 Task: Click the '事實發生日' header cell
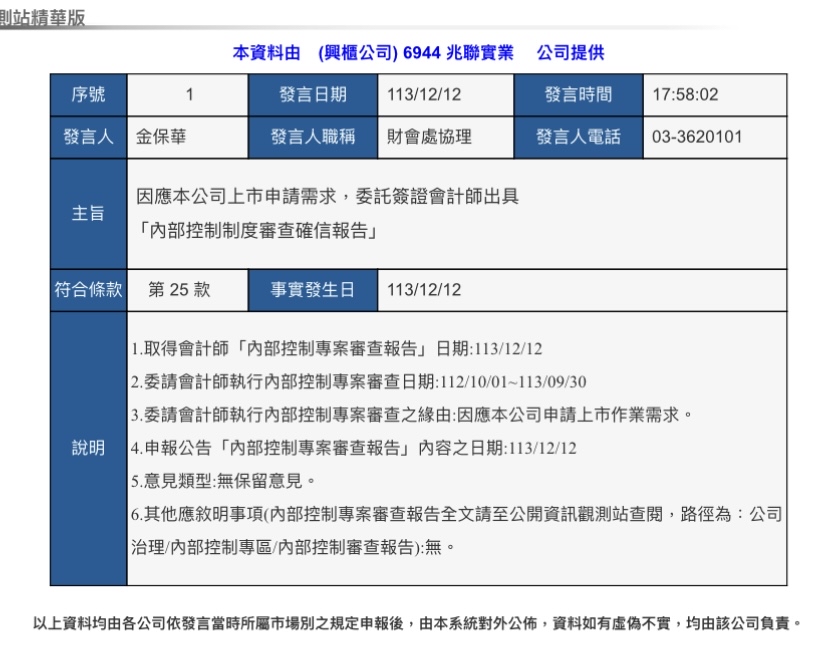(x=313, y=289)
